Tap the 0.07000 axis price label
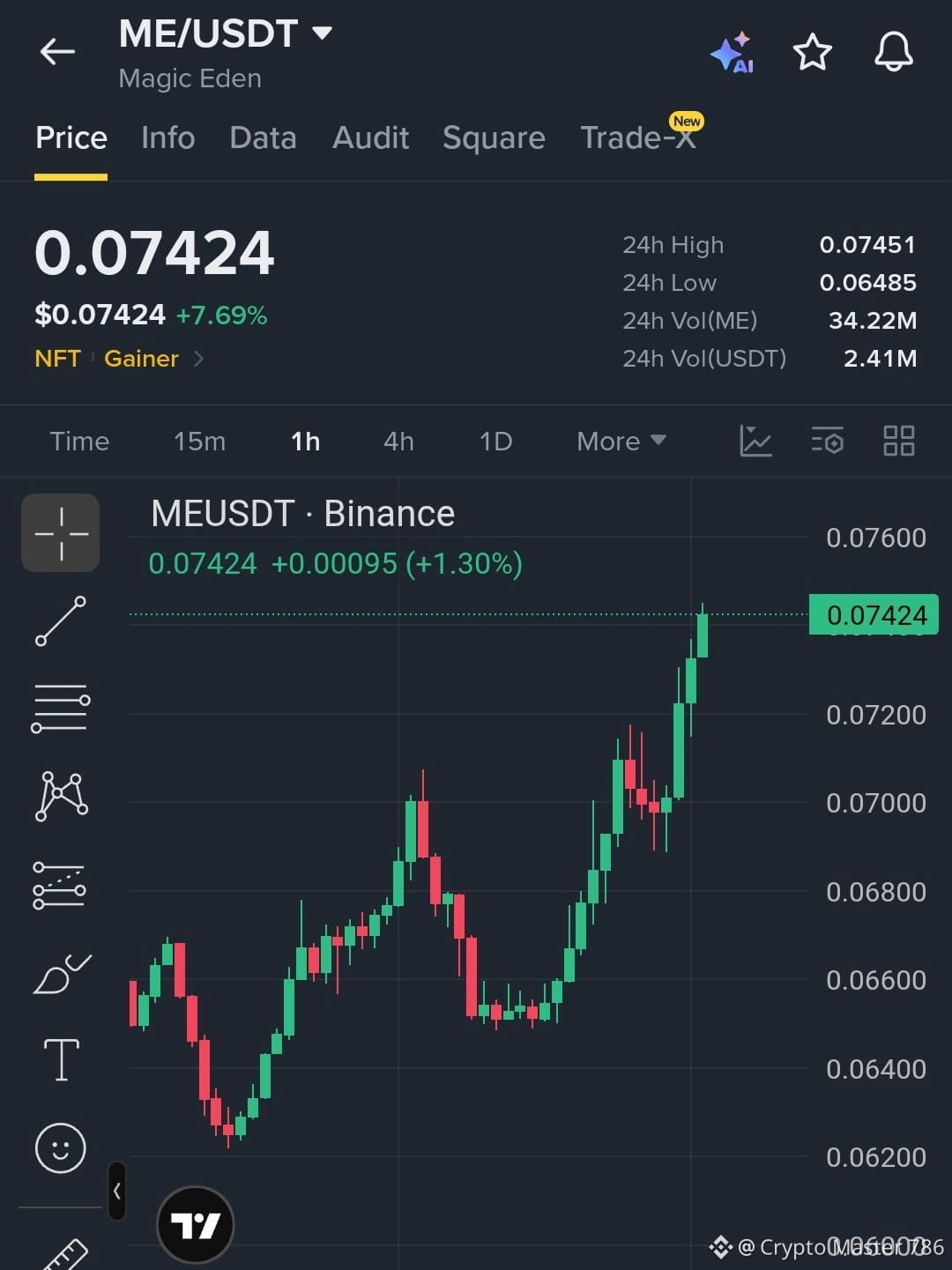This screenshot has width=952, height=1270. (x=875, y=803)
